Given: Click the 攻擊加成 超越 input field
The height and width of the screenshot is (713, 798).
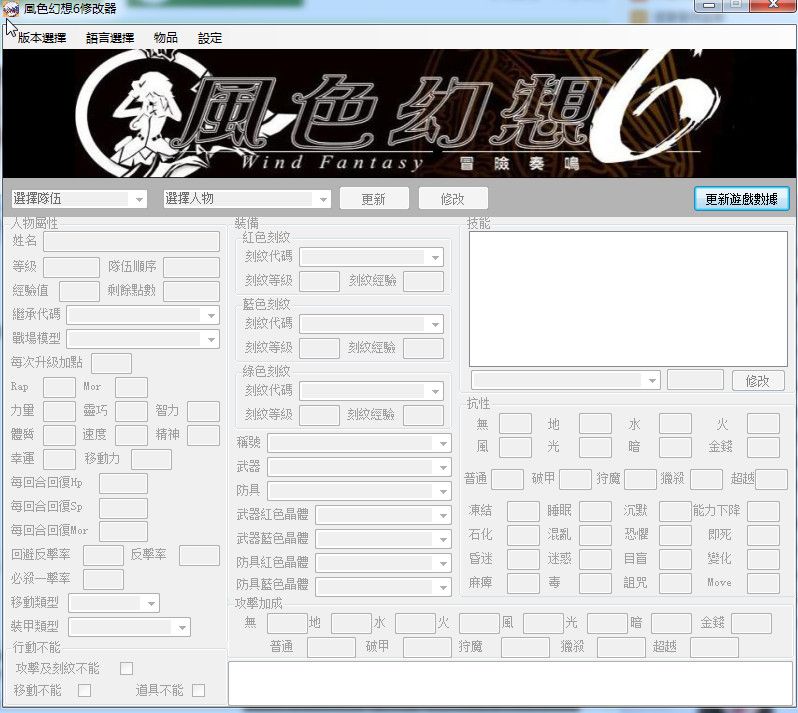Looking at the screenshot, I should 715,647.
